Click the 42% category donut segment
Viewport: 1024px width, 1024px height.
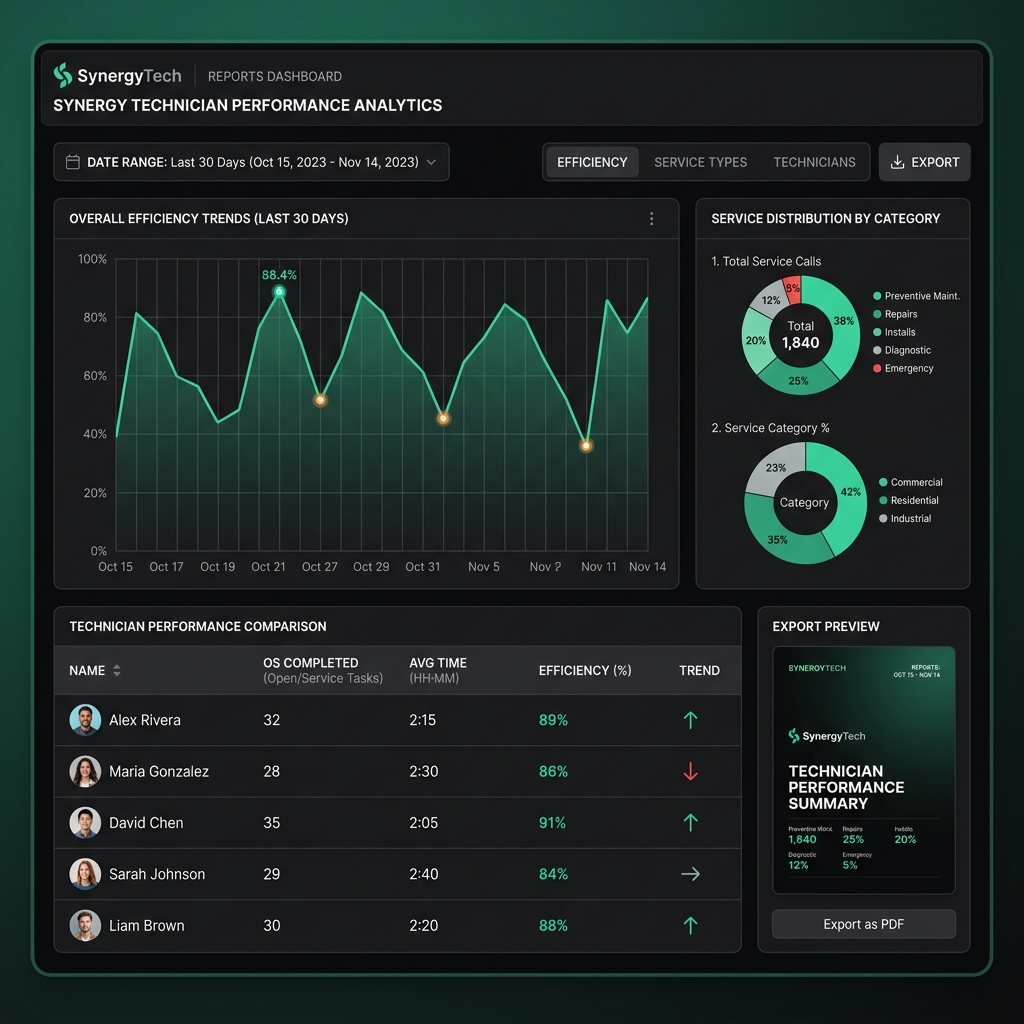point(850,492)
